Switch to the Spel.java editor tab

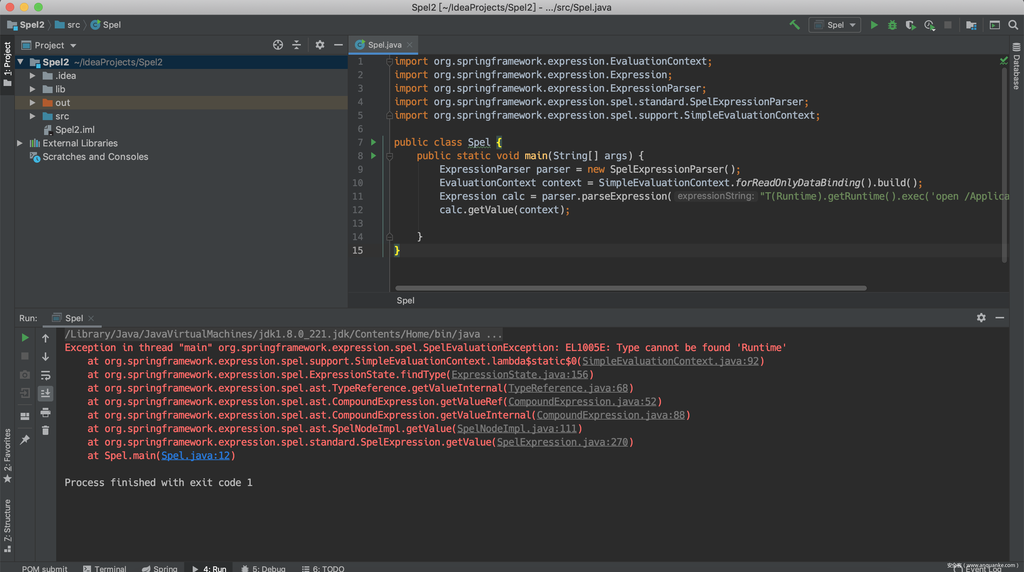[x=384, y=45]
